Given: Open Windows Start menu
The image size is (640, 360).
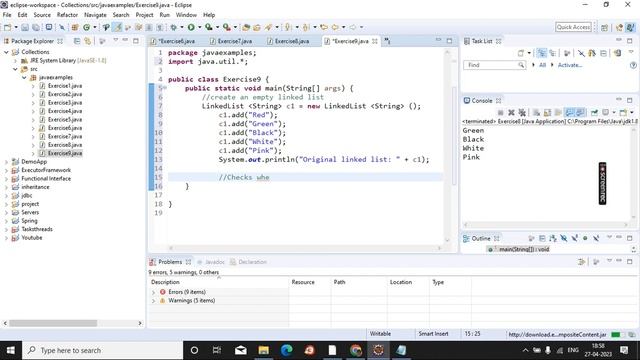Looking at the screenshot, I should click(x=11, y=350).
